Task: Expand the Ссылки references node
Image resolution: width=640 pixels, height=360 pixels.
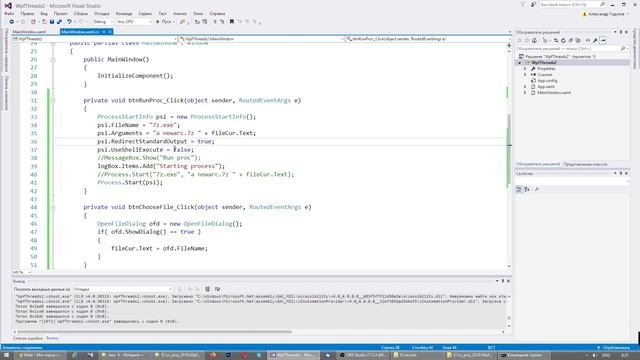Action: (525, 75)
